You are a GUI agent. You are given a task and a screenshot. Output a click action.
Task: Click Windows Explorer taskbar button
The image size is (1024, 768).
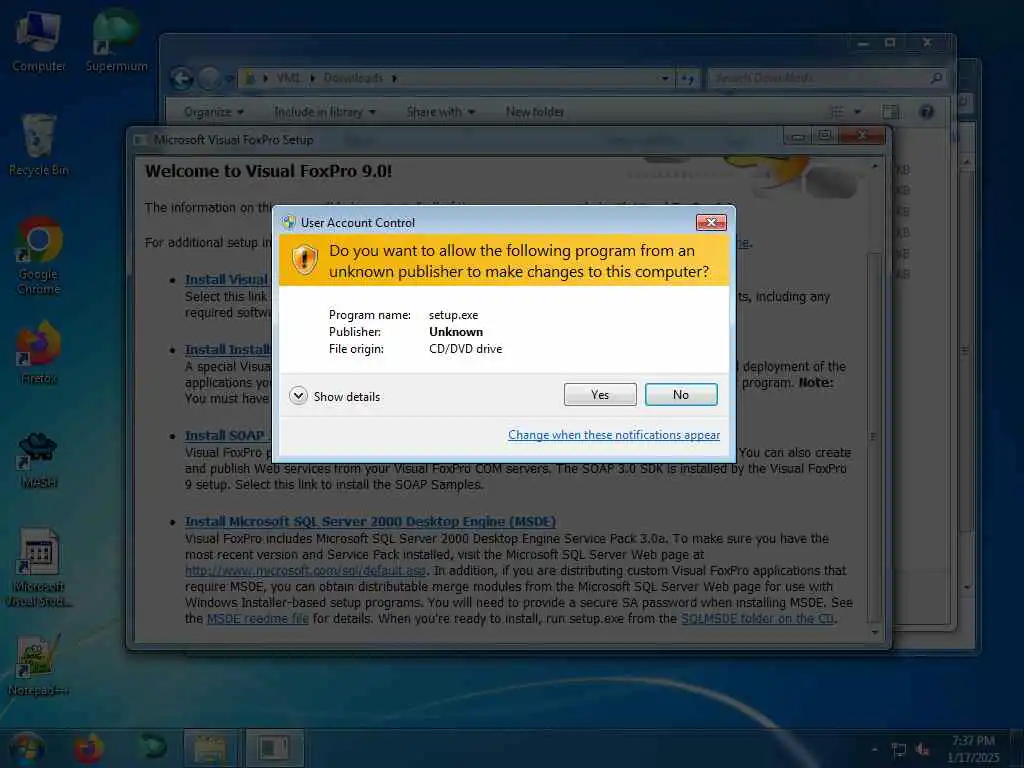point(210,748)
